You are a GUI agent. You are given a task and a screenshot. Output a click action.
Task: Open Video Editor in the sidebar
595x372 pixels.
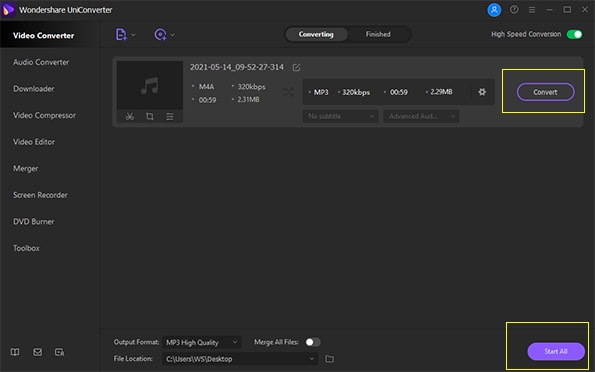point(34,142)
